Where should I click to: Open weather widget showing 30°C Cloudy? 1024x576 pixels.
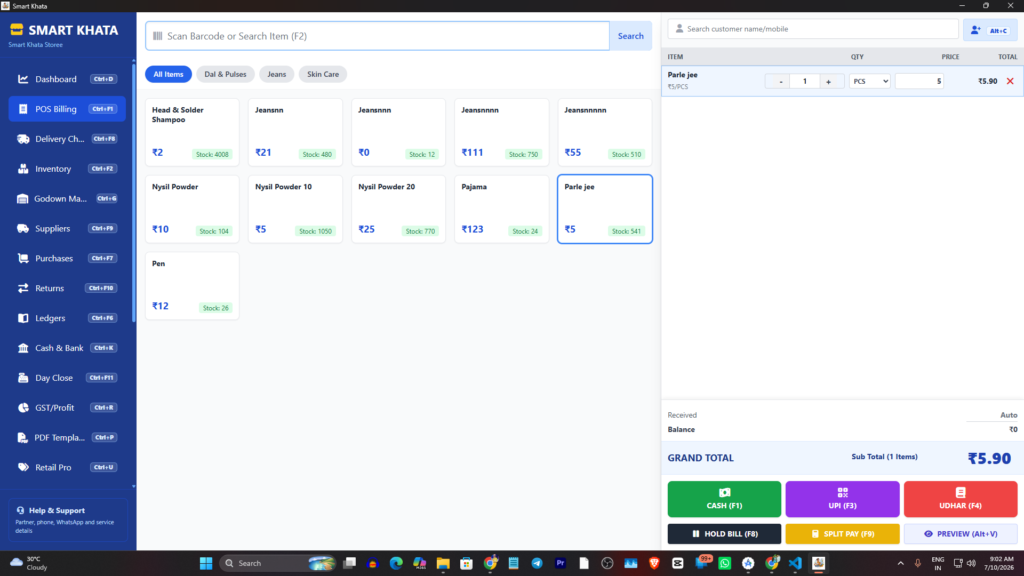click(29, 564)
